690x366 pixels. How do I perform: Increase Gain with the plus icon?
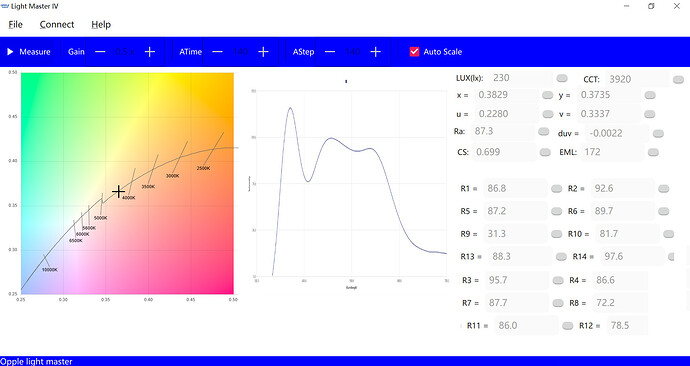pos(150,52)
